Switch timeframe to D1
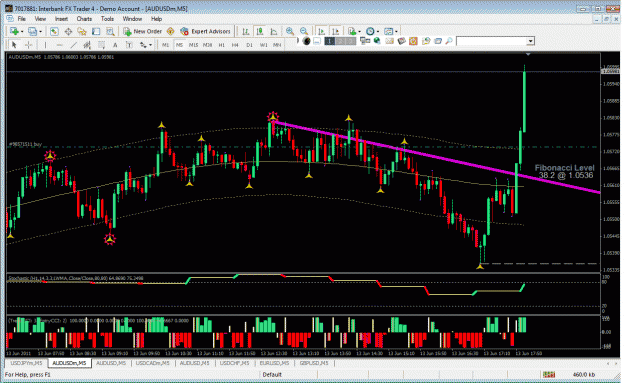Screen dimensions: 625x383 (x=249, y=45)
